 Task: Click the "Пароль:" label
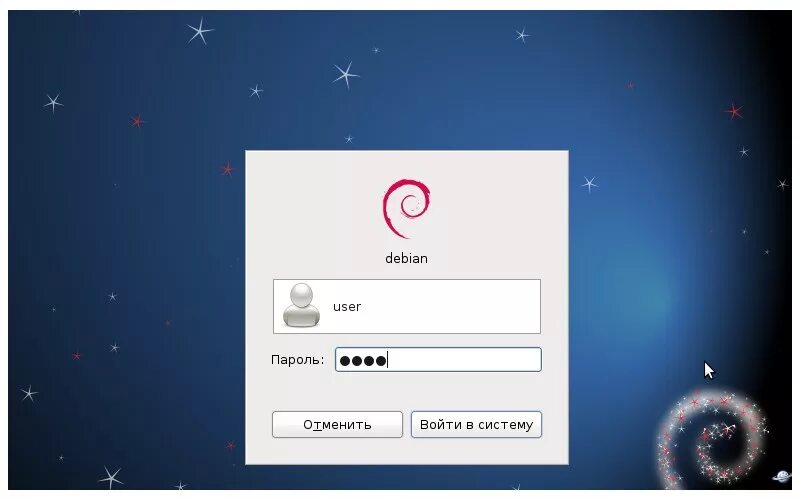pyautogui.click(x=297, y=360)
